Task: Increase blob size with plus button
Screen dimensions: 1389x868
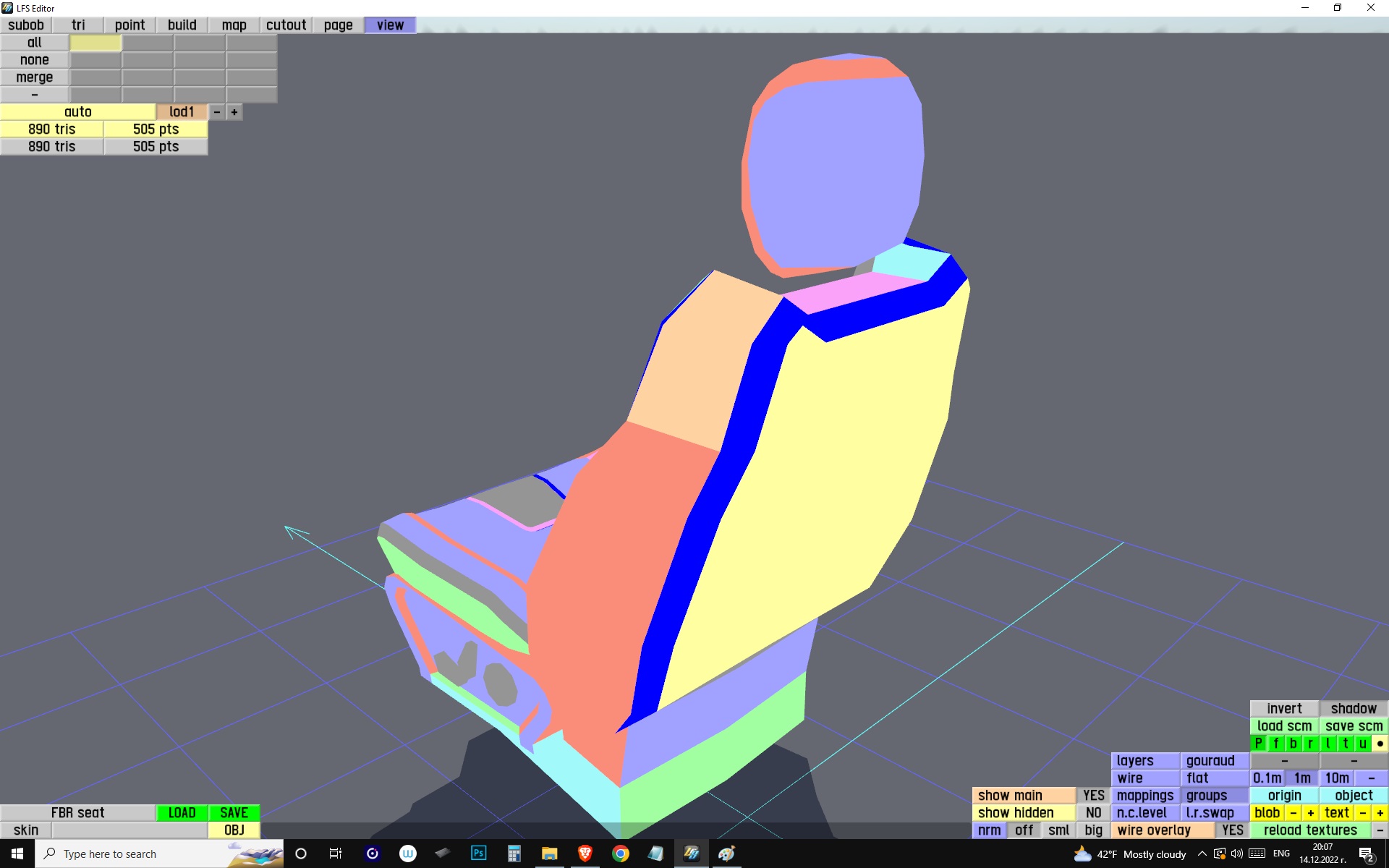Action: pos(1310,812)
